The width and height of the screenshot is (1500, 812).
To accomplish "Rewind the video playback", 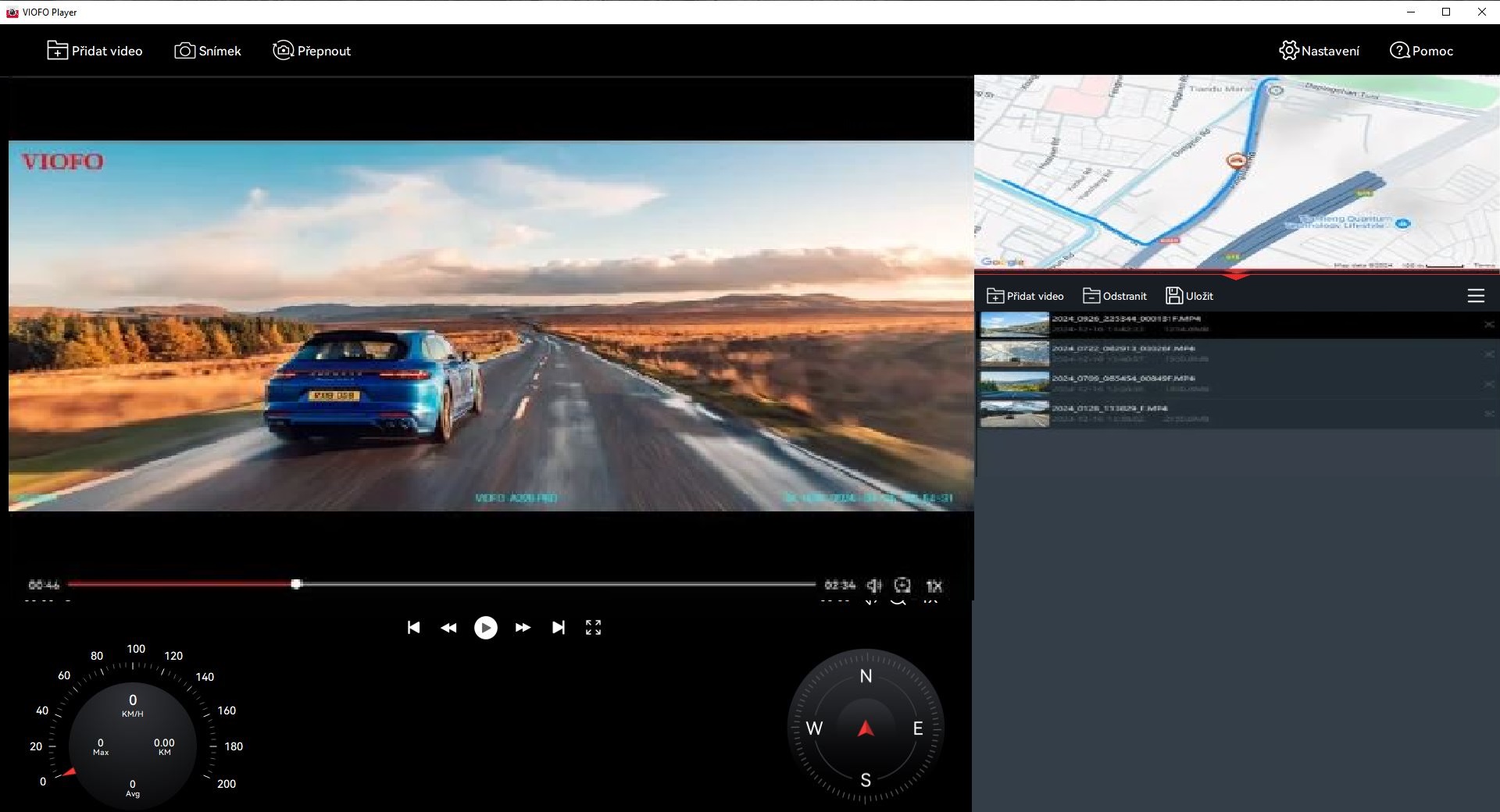I will pyautogui.click(x=448, y=628).
